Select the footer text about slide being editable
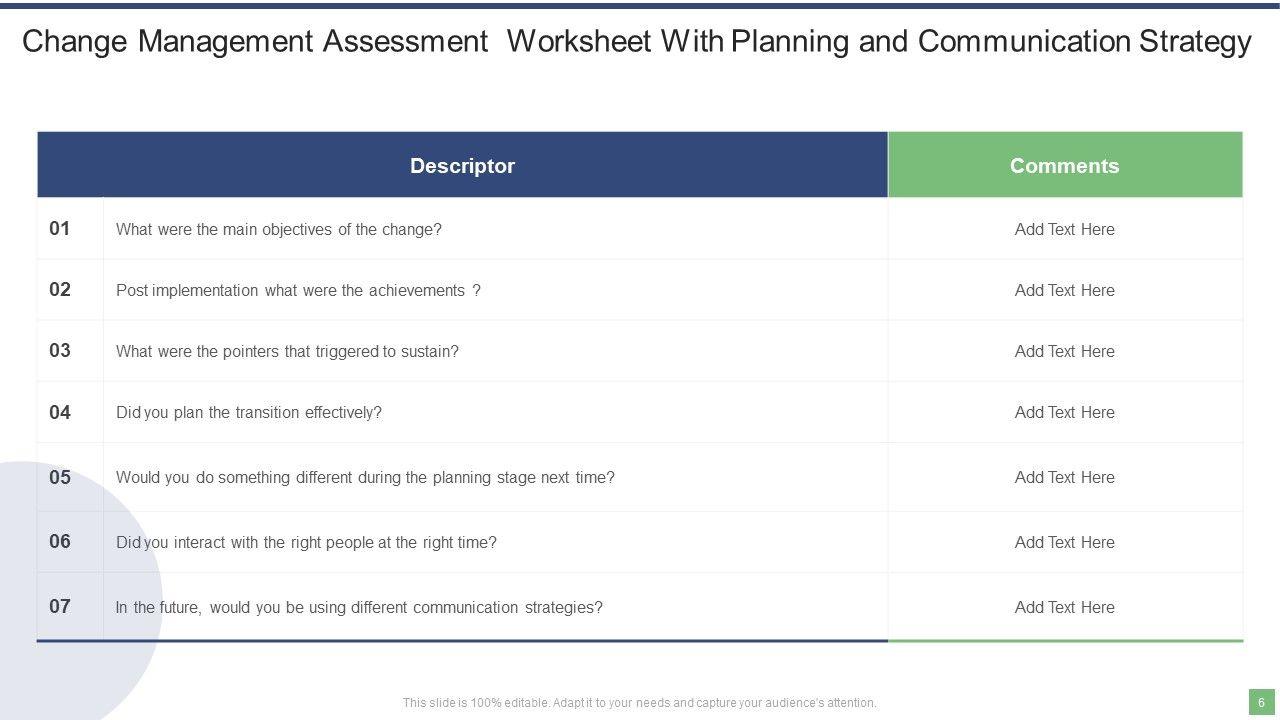1280x720 pixels. [639, 703]
